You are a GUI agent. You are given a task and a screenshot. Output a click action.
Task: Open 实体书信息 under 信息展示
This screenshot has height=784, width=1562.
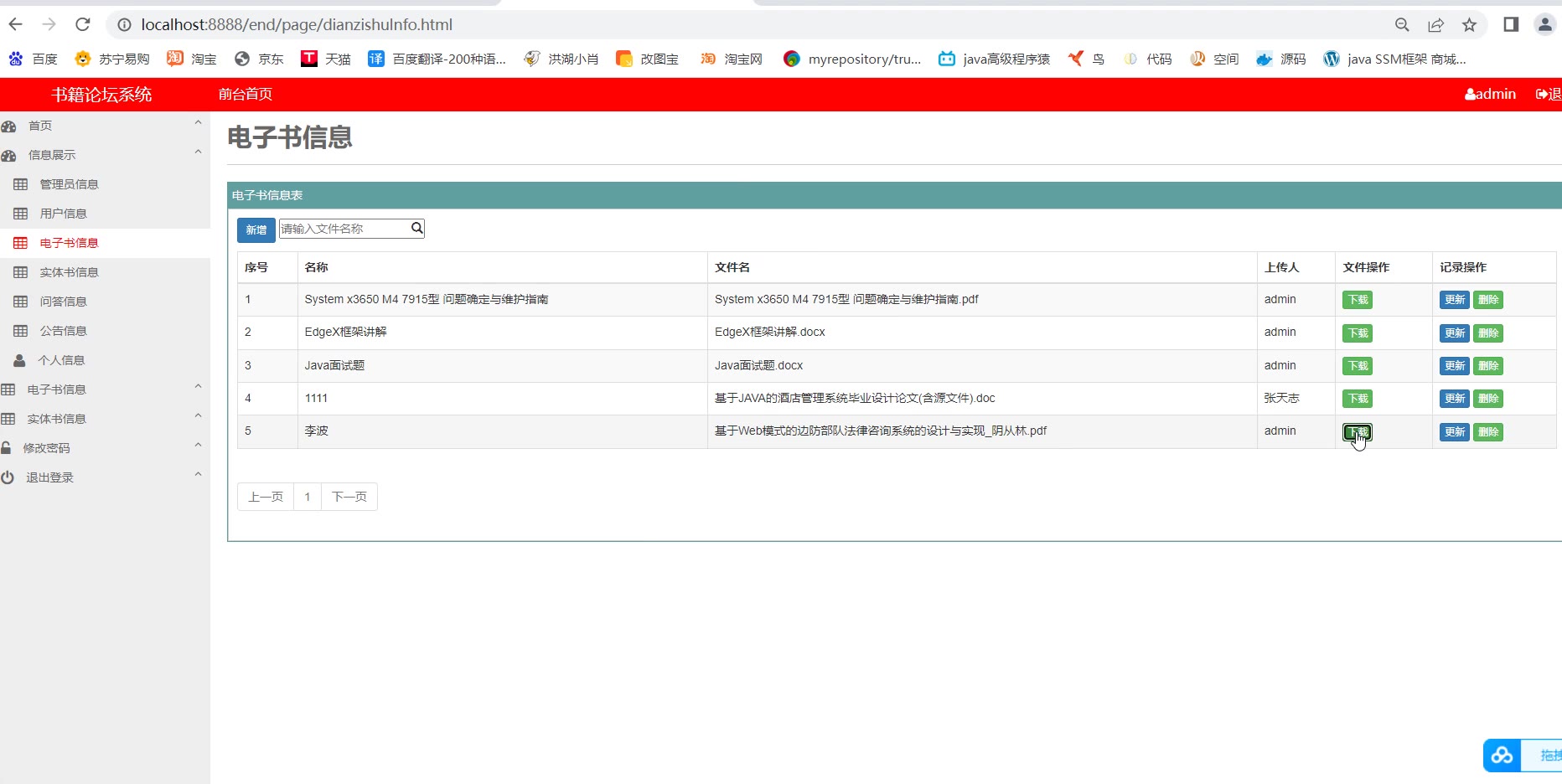point(69,272)
